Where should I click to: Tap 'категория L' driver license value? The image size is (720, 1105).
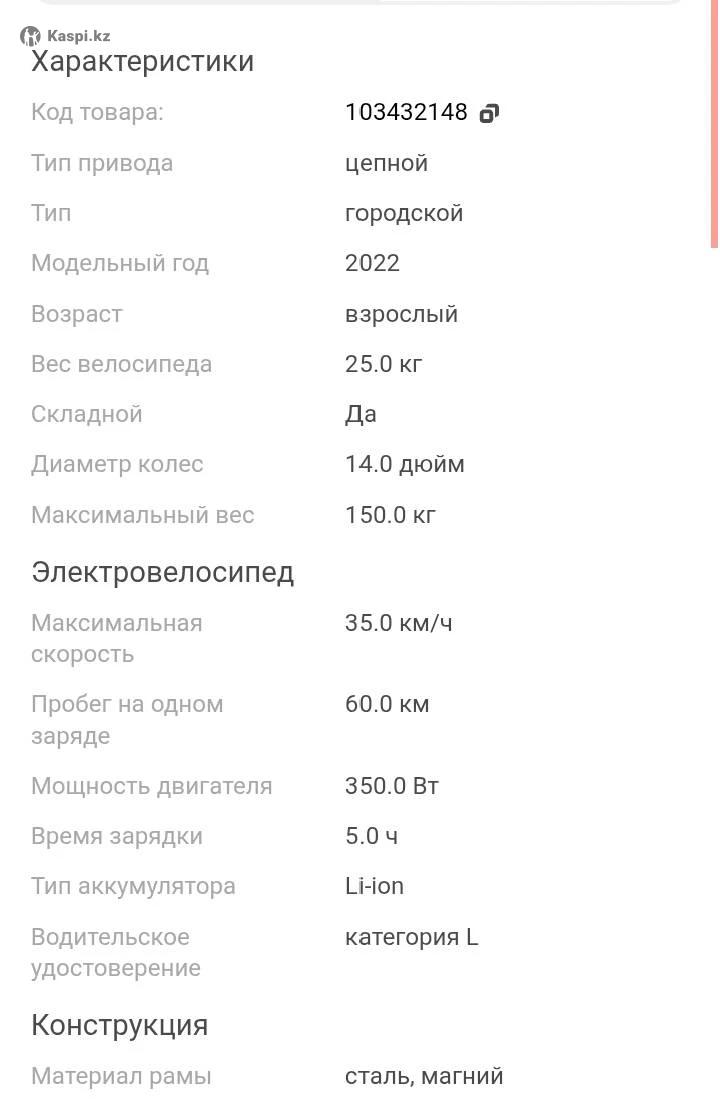pyautogui.click(x=411, y=937)
